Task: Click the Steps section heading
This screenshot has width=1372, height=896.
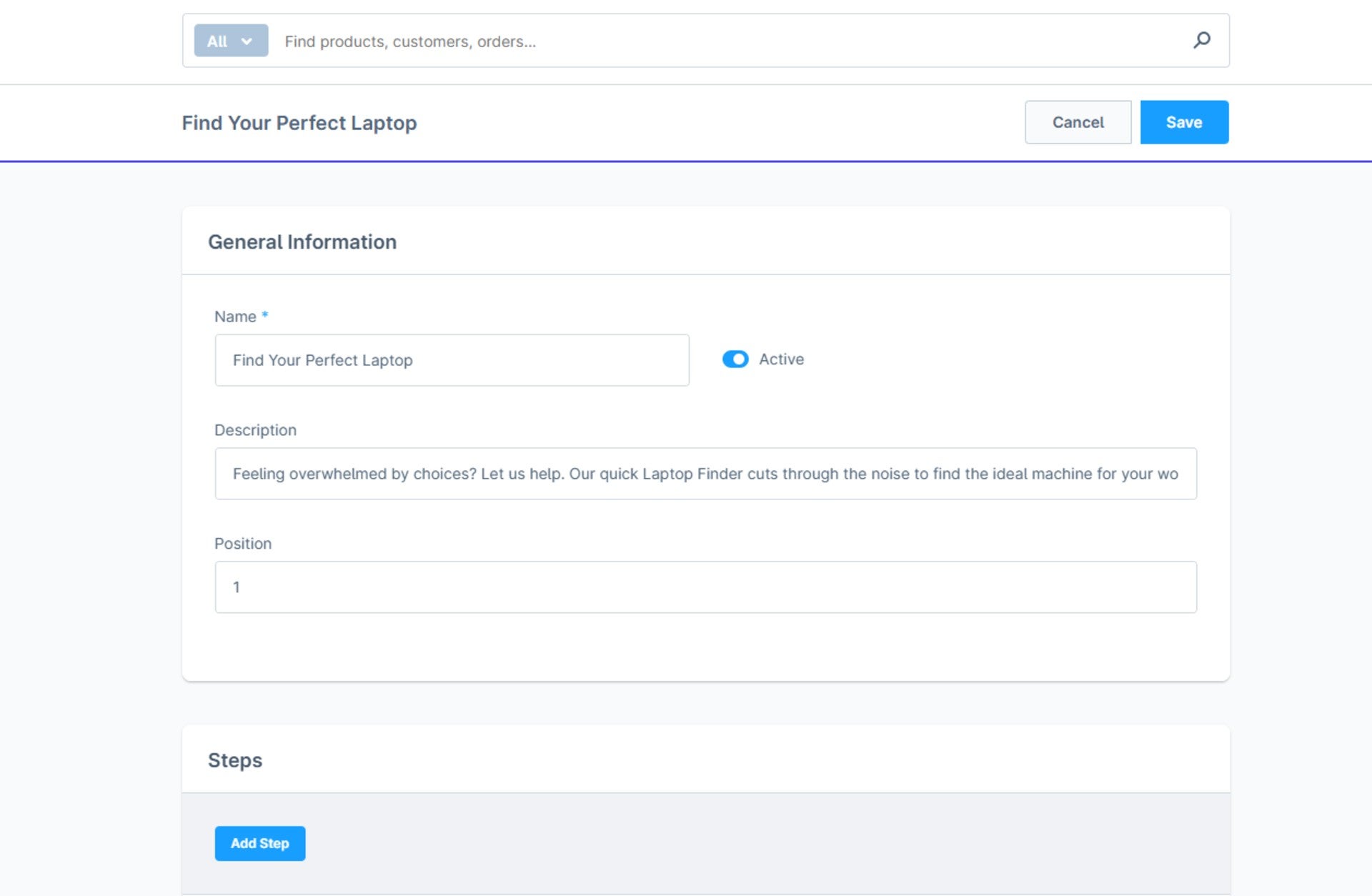Action: point(235,760)
